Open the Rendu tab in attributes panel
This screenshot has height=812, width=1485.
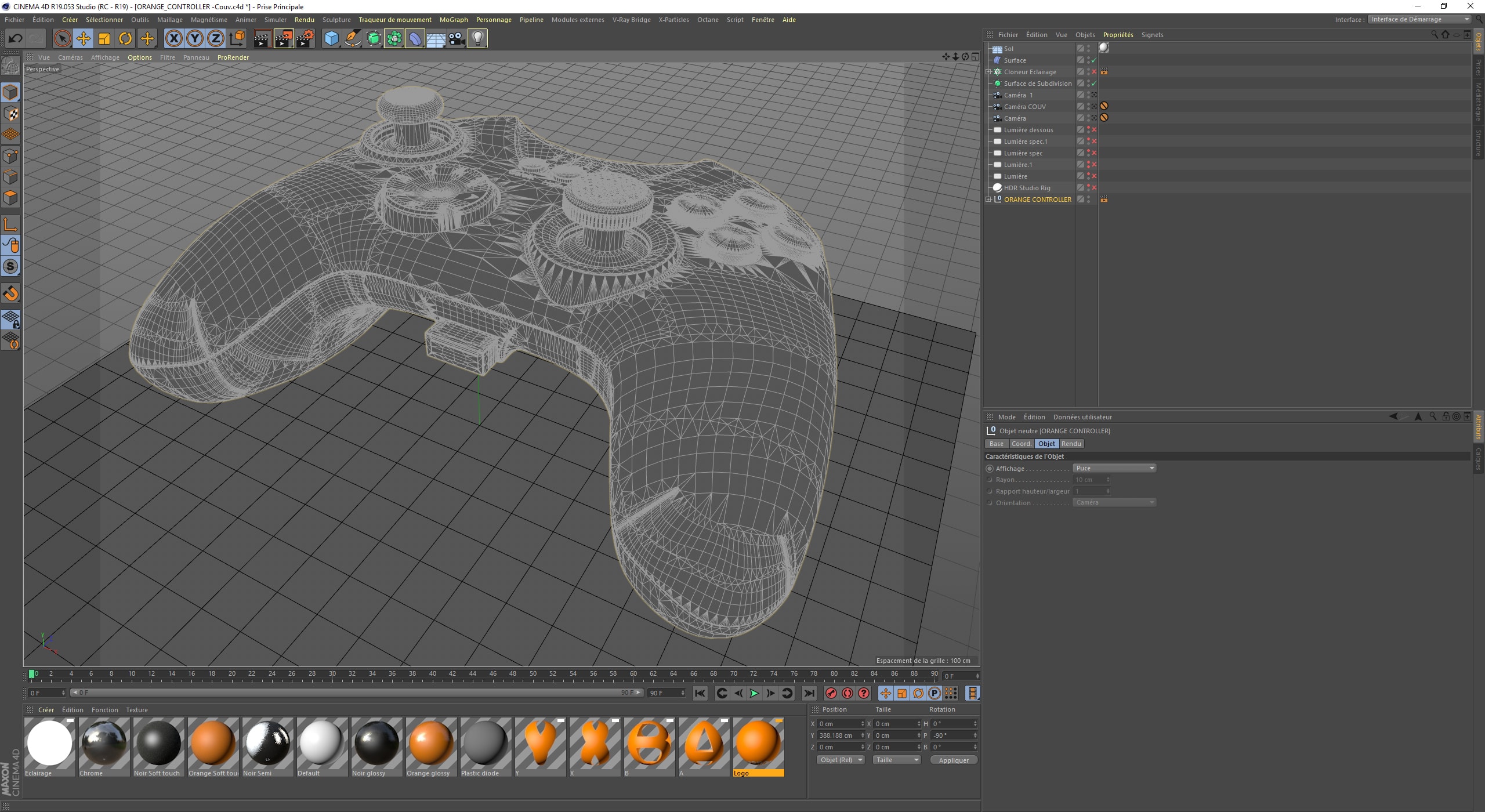point(1071,444)
